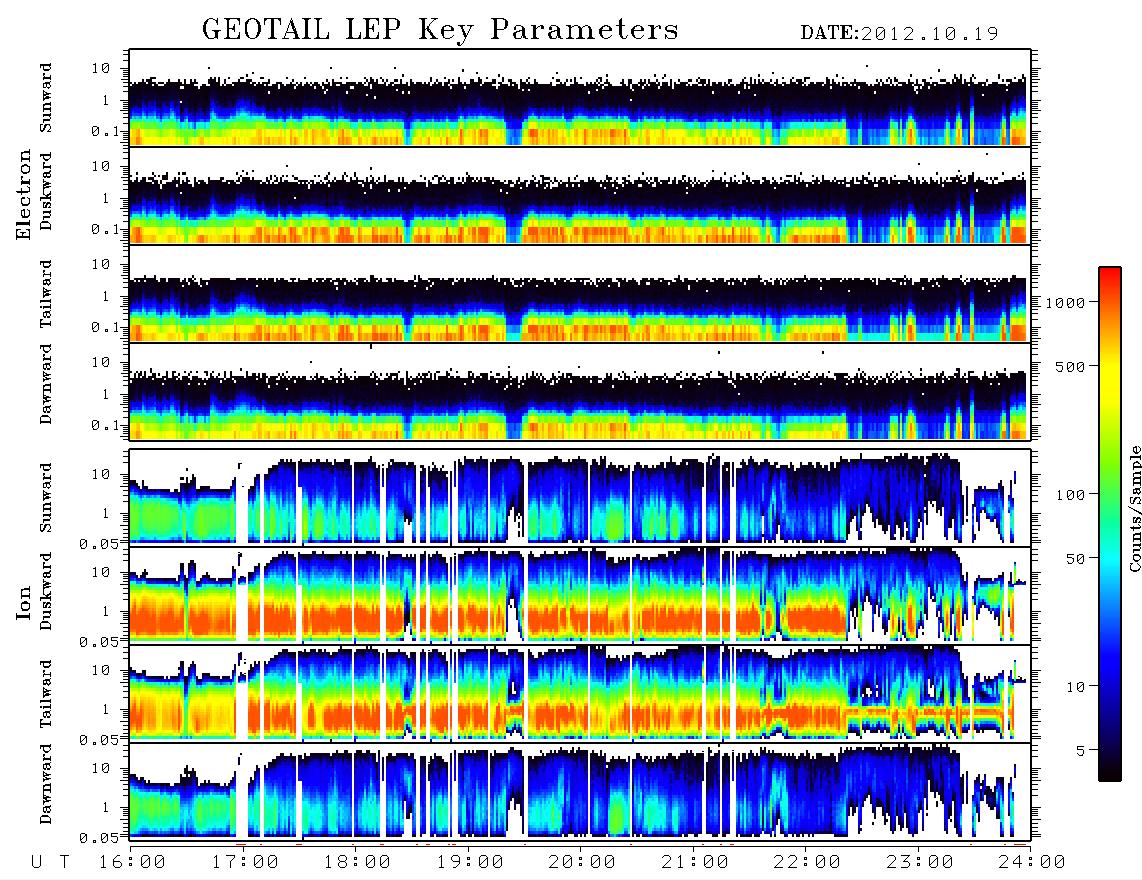
Task: Click the Ion Duskward spectrogram panel
Action: (x=580, y=595)
